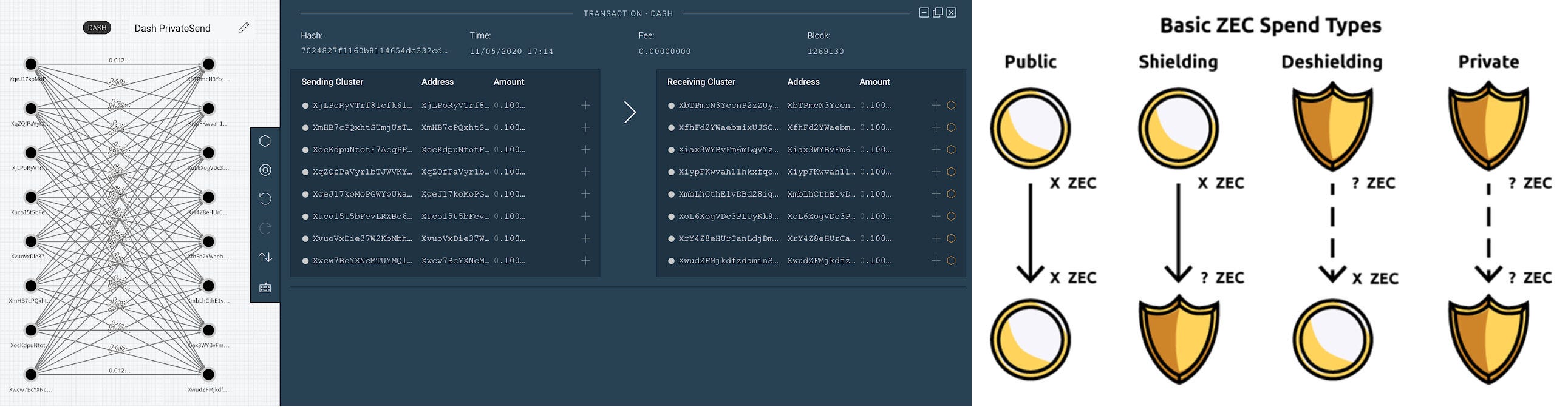Close the Transaction - Dash panel
Image resolution: width=1568 pixels, height=407 pixels.
click(952, 13)
